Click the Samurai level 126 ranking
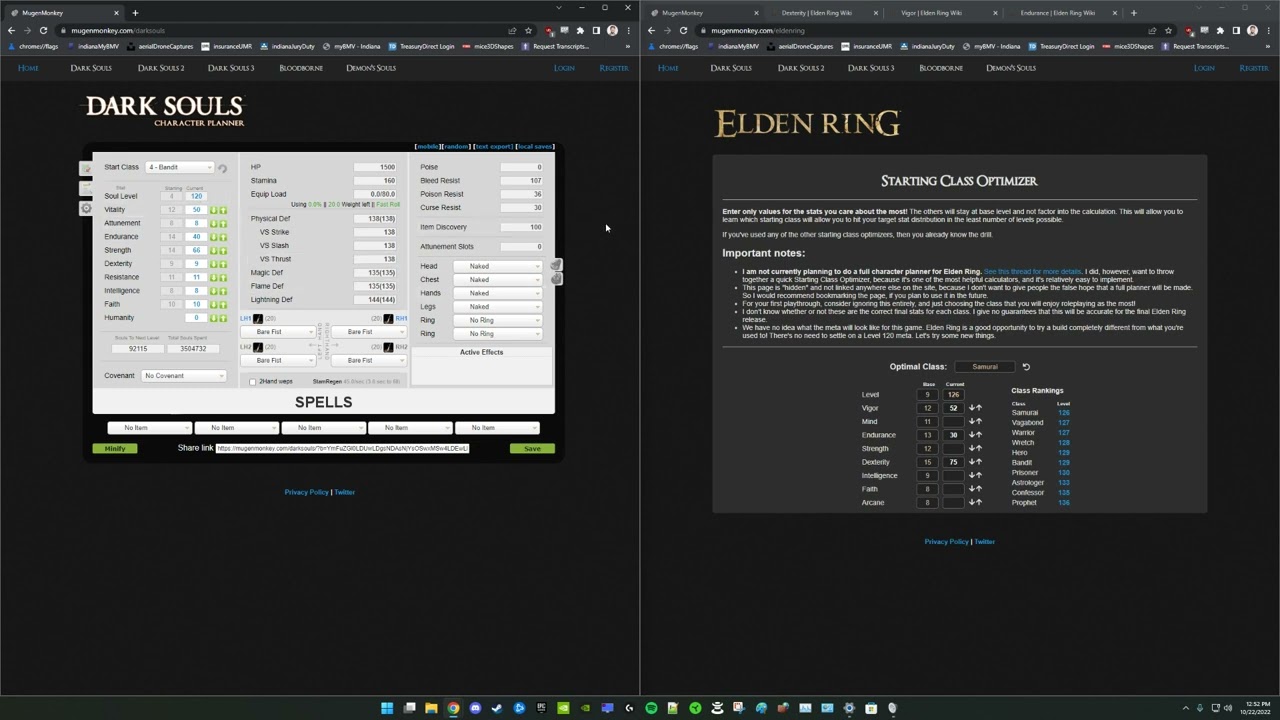This screenshot has height=720, width=1280. pos(1064,413)
